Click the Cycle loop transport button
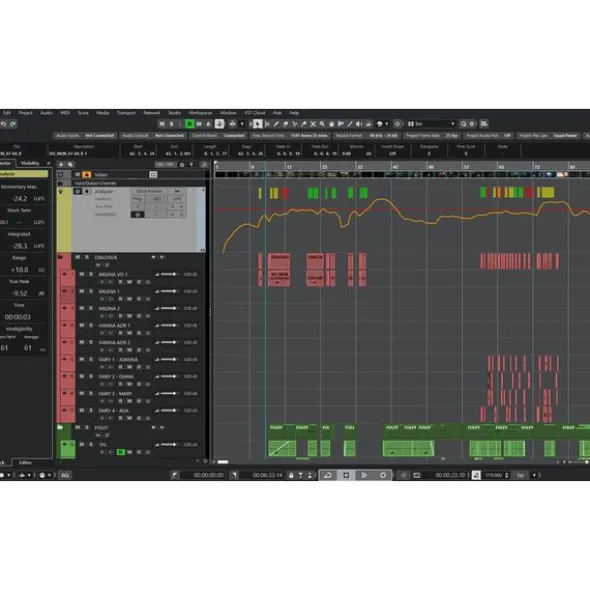 [328, 475]
